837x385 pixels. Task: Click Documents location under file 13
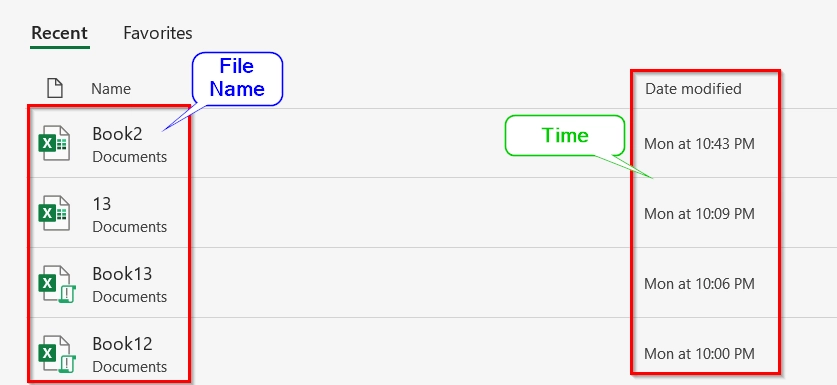[130, 227]
